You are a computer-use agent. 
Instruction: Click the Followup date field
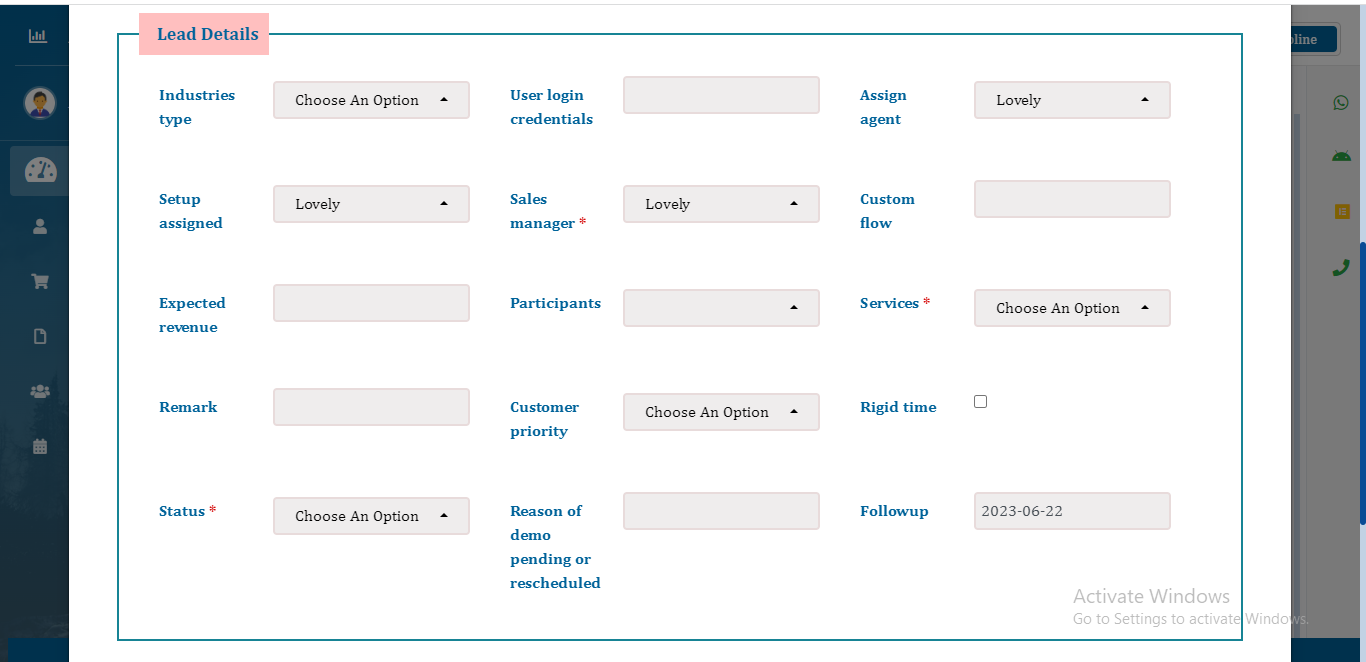click(1072, 511)
